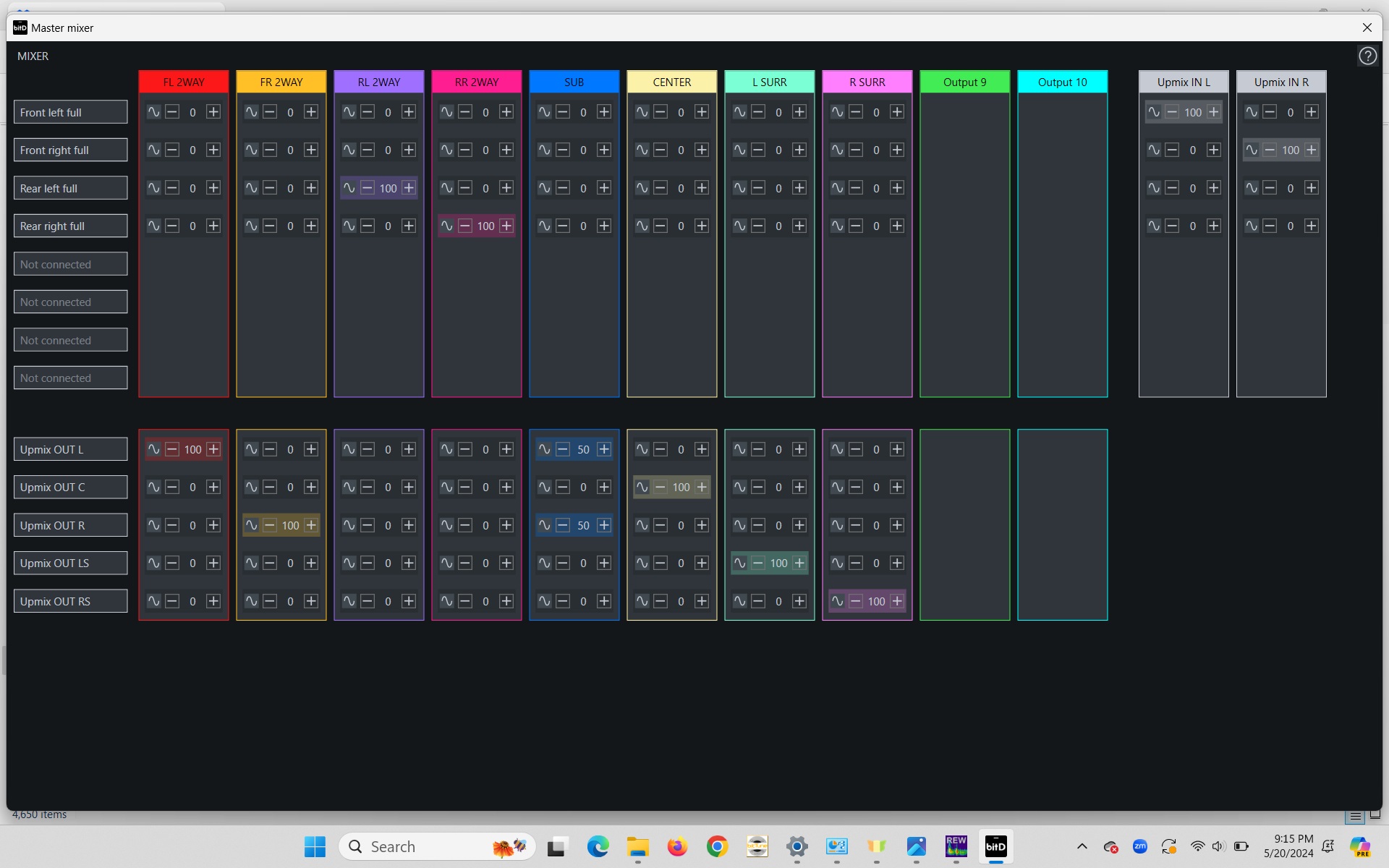Invert phase for Front left full into FL 2WAY

tap(153, 112)
